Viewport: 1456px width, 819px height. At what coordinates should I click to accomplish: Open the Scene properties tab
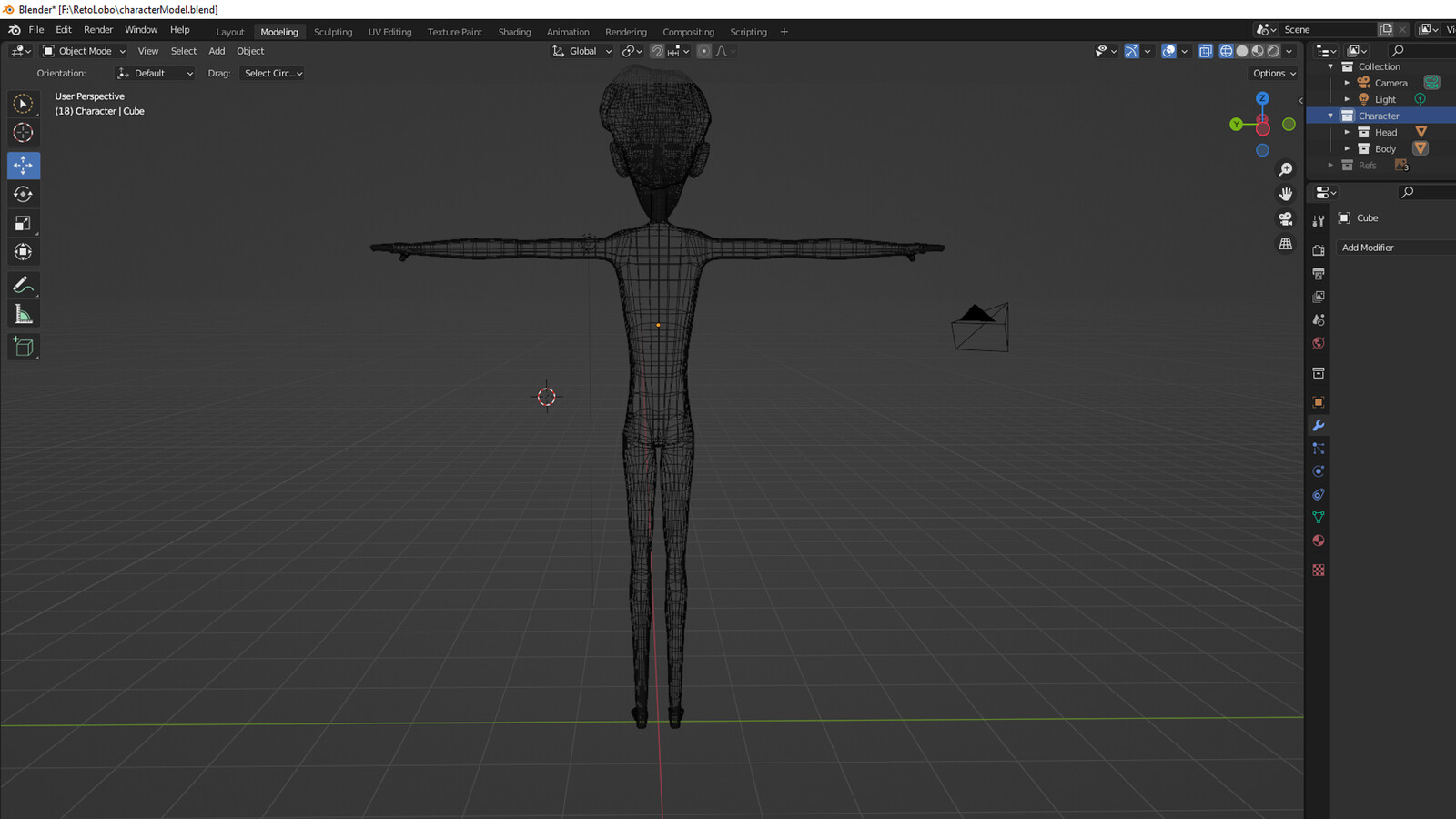click(1319, 319)
